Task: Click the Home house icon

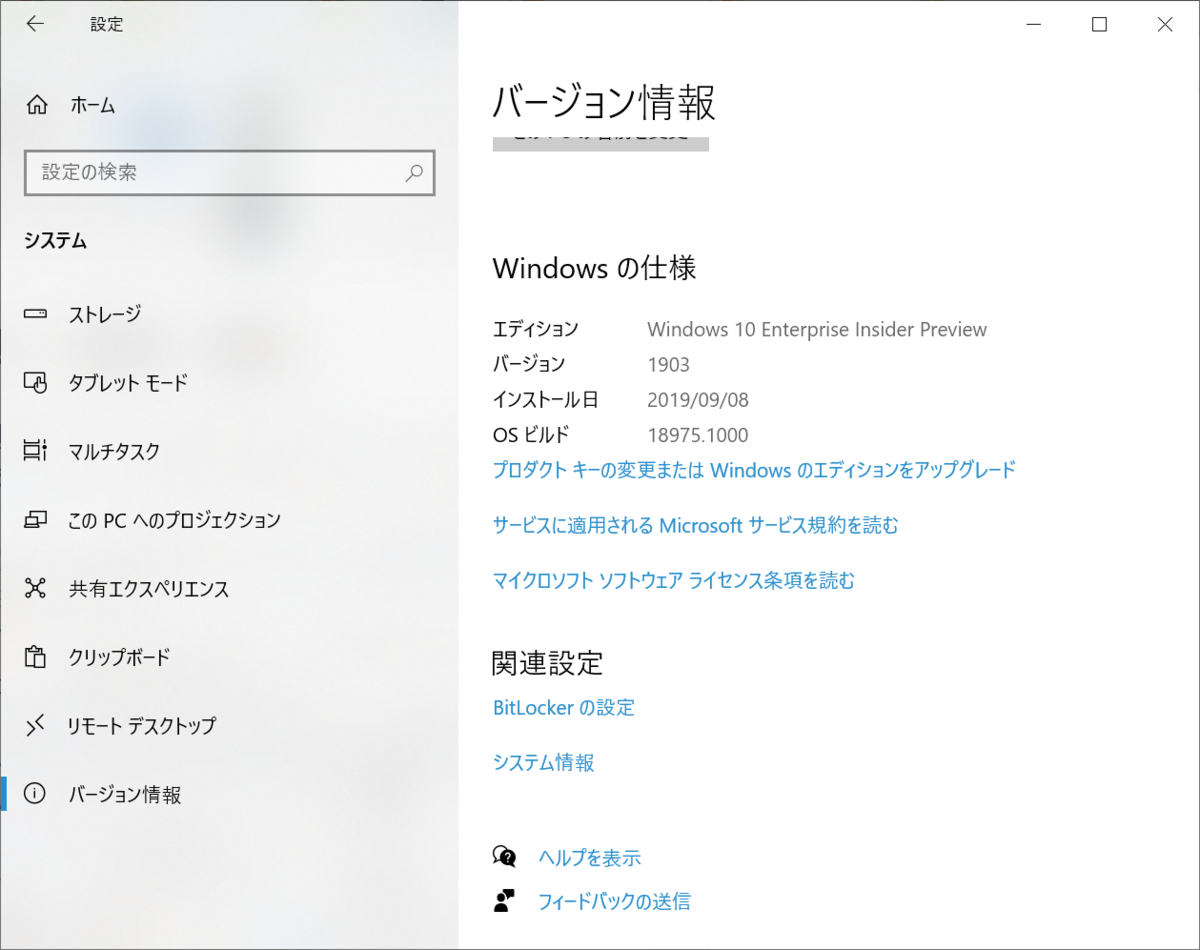Action: 36,105
